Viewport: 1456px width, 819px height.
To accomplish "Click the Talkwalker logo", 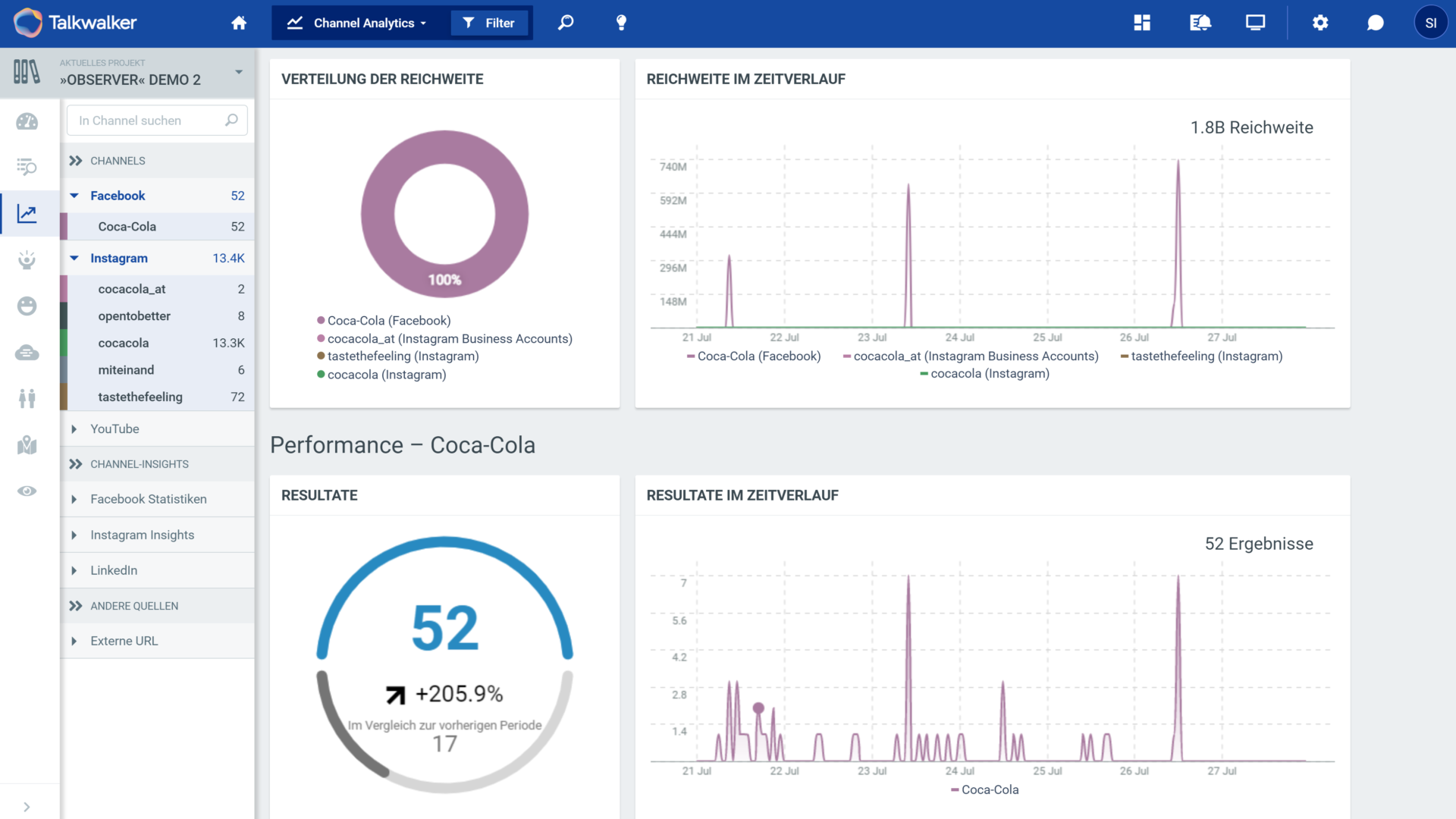I will pyautogui.click(x=75, y=23).
